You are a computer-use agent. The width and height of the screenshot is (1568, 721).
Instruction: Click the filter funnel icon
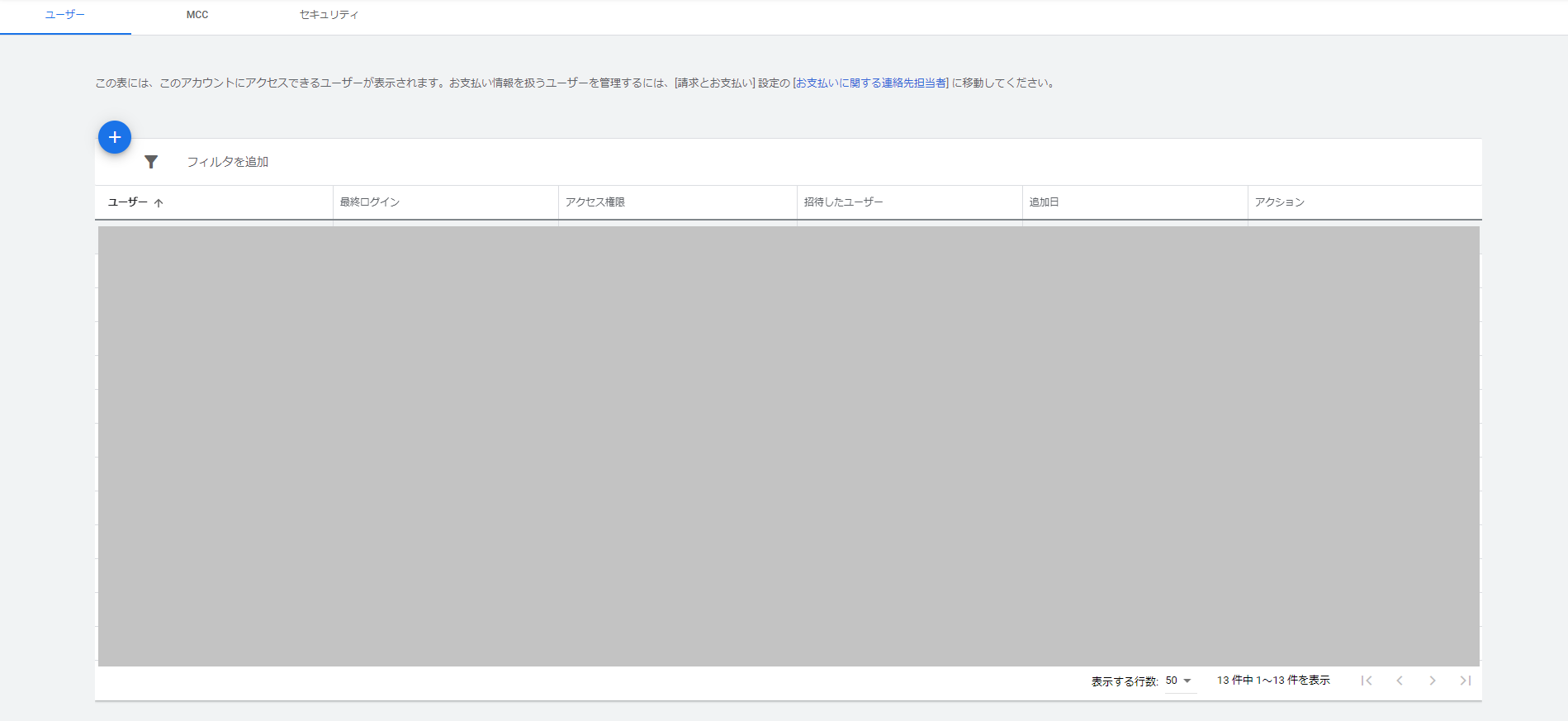tap(151, 162)
